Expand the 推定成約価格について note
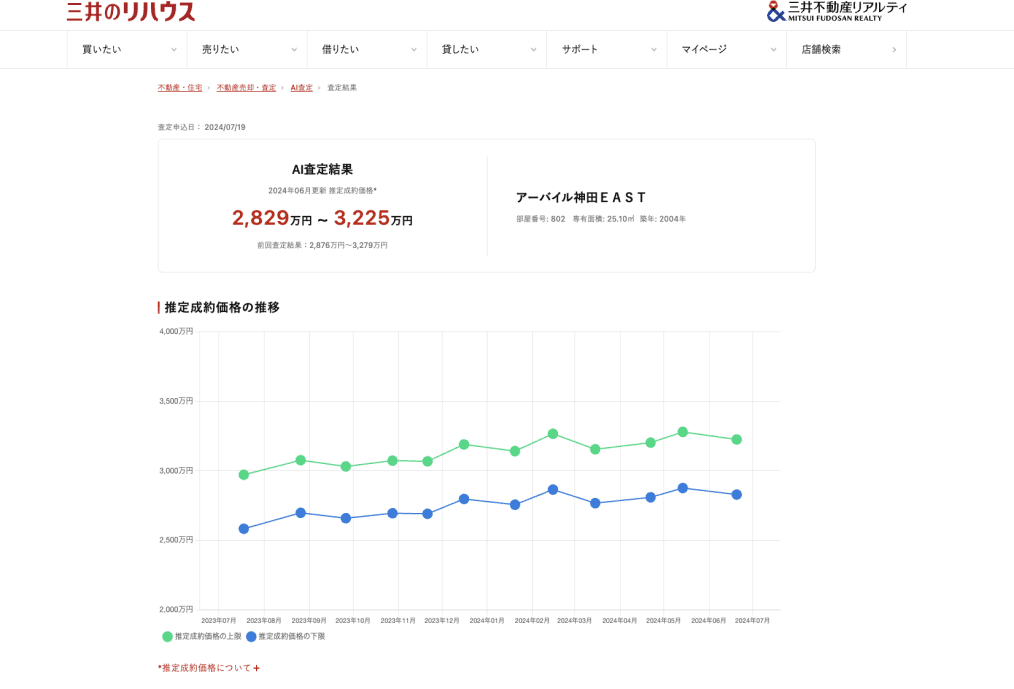 point(209,668)
